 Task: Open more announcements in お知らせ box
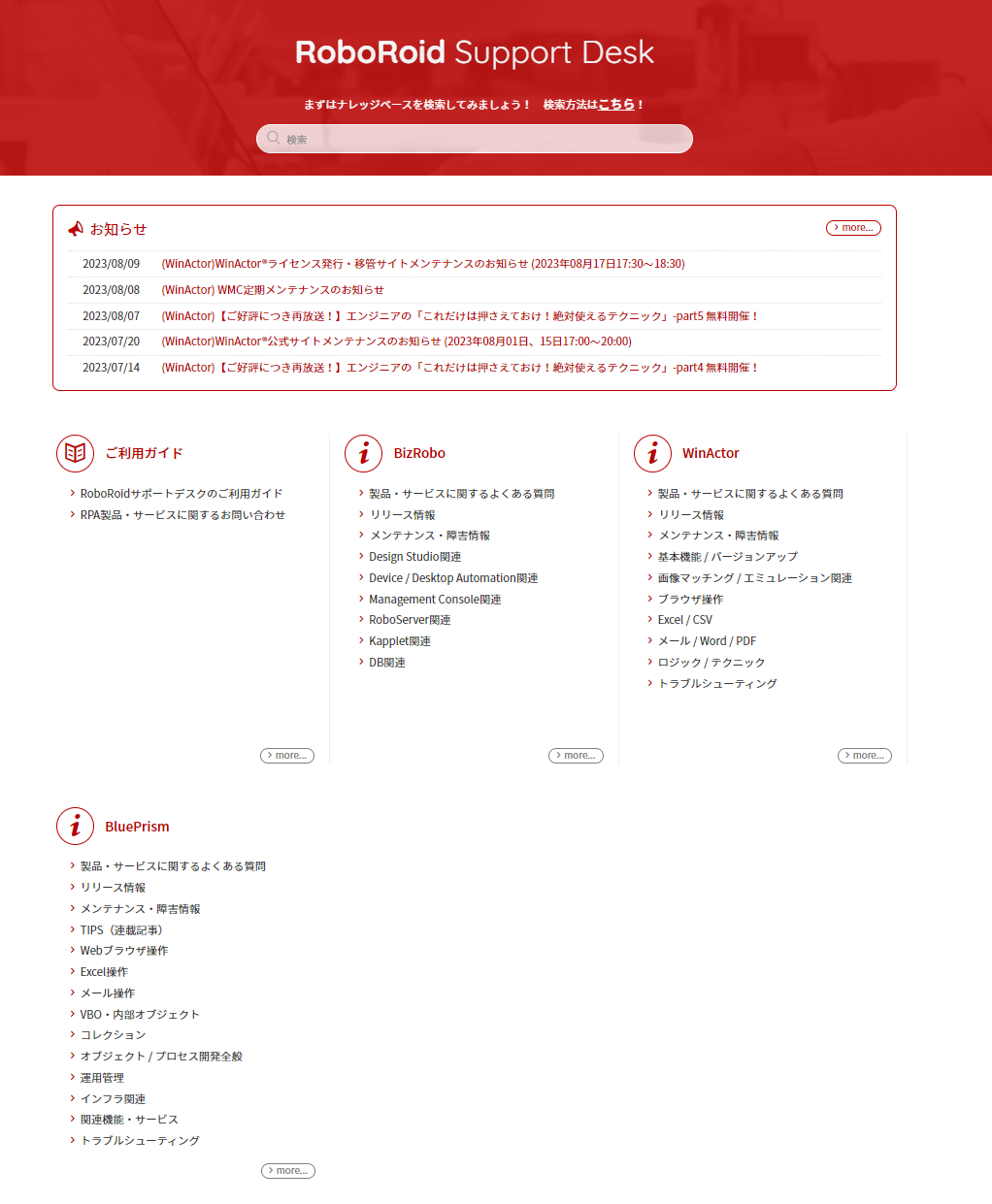click(853, 228)
